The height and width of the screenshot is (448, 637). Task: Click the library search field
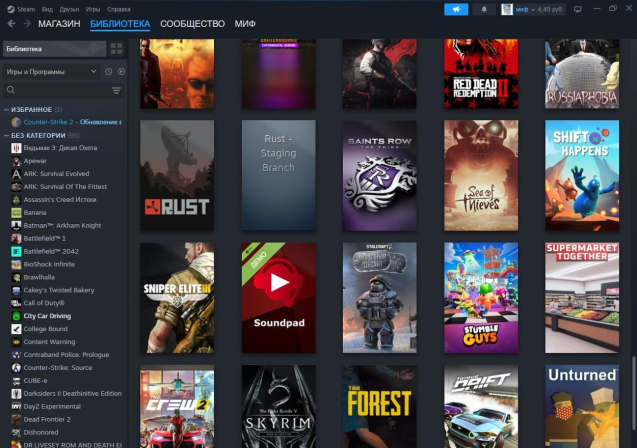pyautogui.click(x=55, y=90)
